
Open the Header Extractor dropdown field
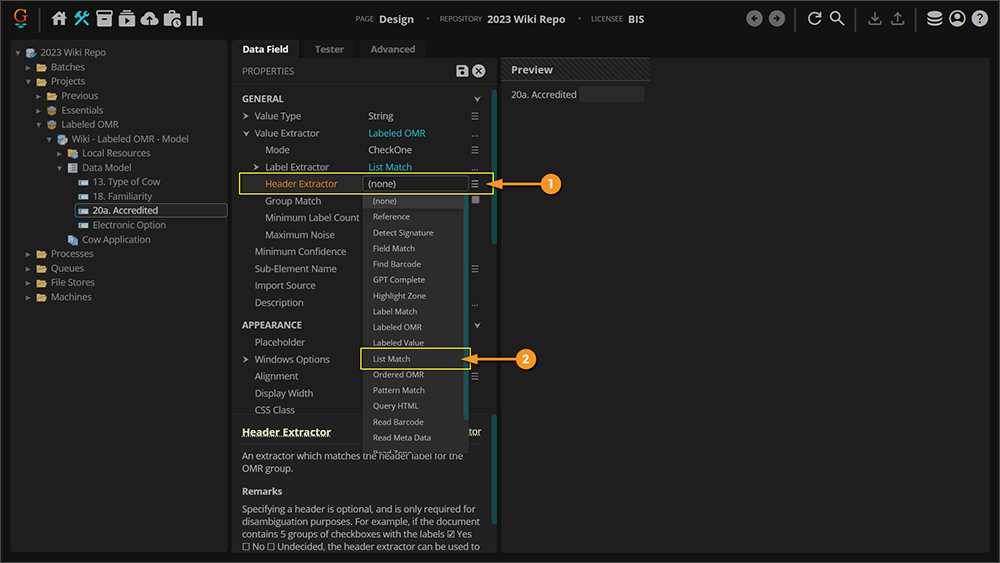tap(416, 184)
